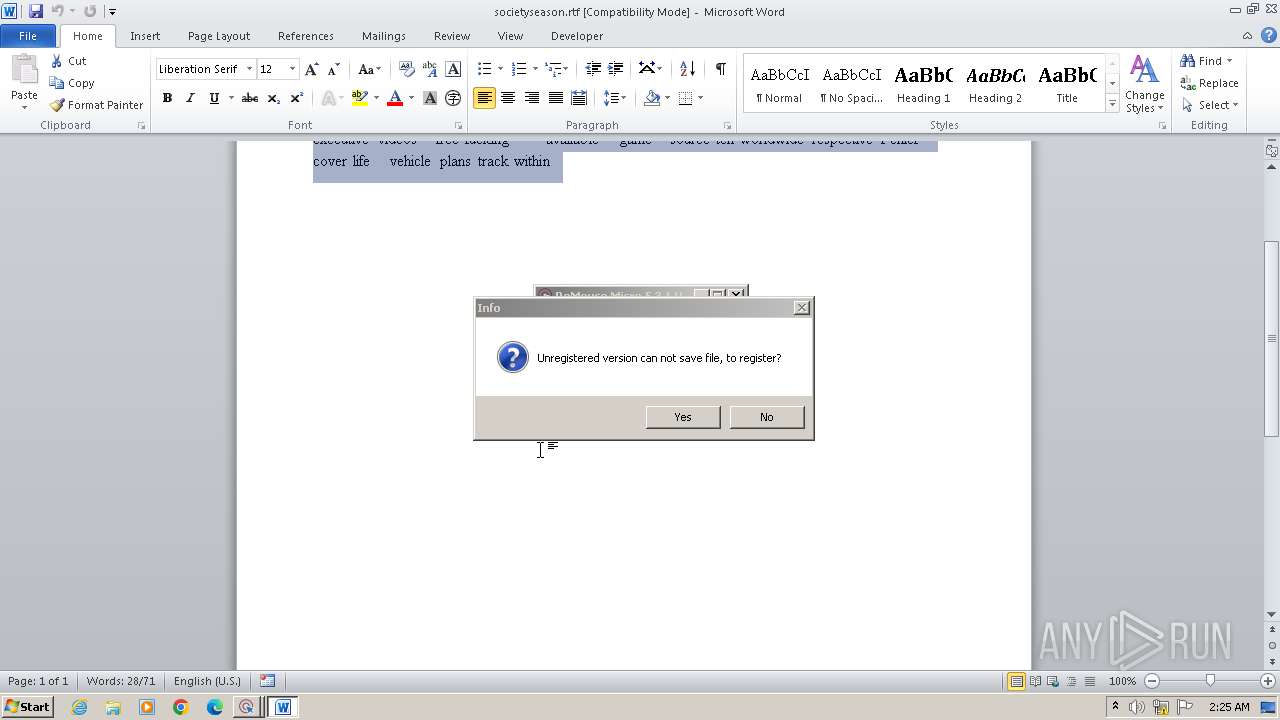This screenshot has height=720, width=1280.
Task: Switch to Page Layout tab
Action: (219, 36)
